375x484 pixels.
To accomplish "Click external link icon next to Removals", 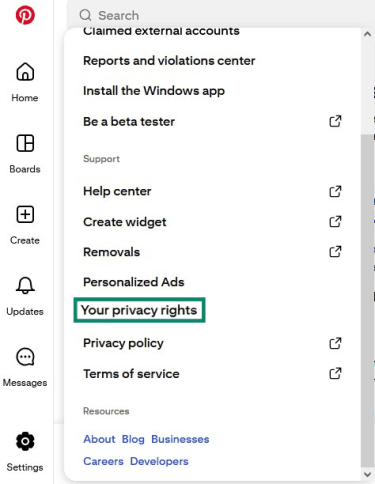I will [335, 252].
